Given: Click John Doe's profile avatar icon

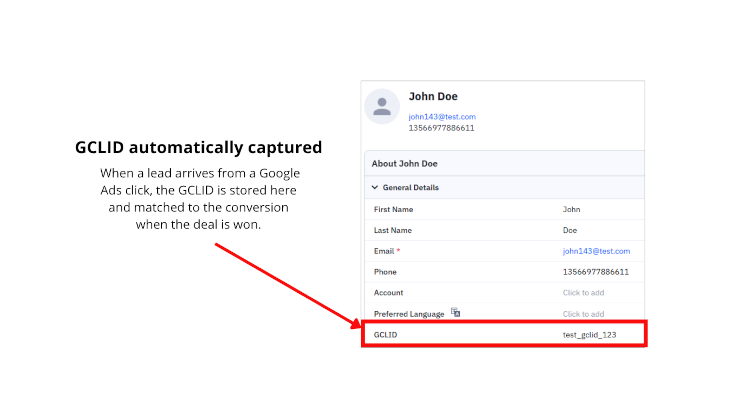Looking at the screenshot, I should [382, 106].
